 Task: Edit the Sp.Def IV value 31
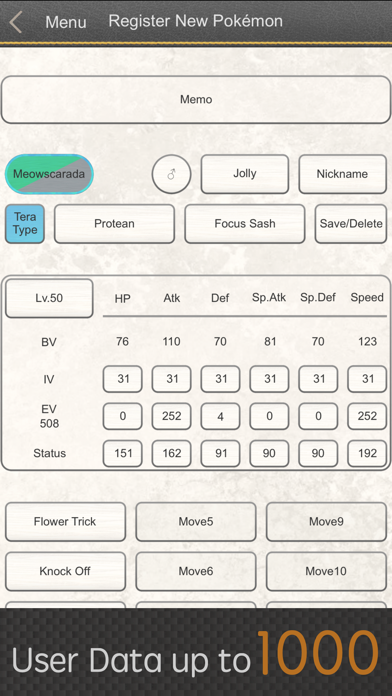[x=318, y=379]
